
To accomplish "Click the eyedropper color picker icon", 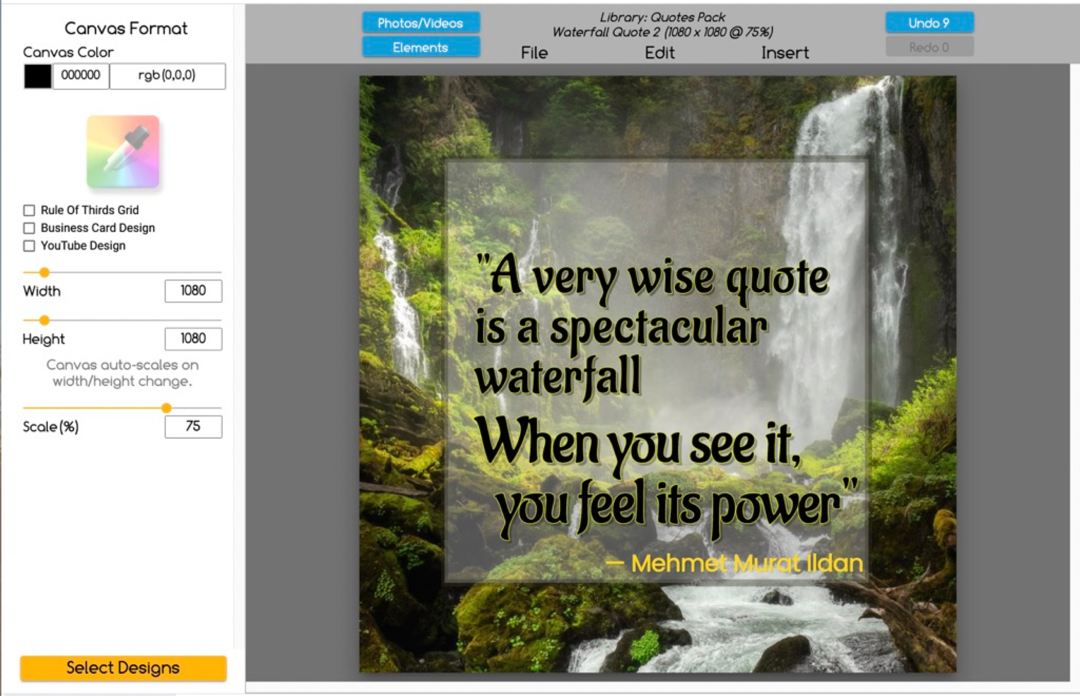I will coord(123,152).
